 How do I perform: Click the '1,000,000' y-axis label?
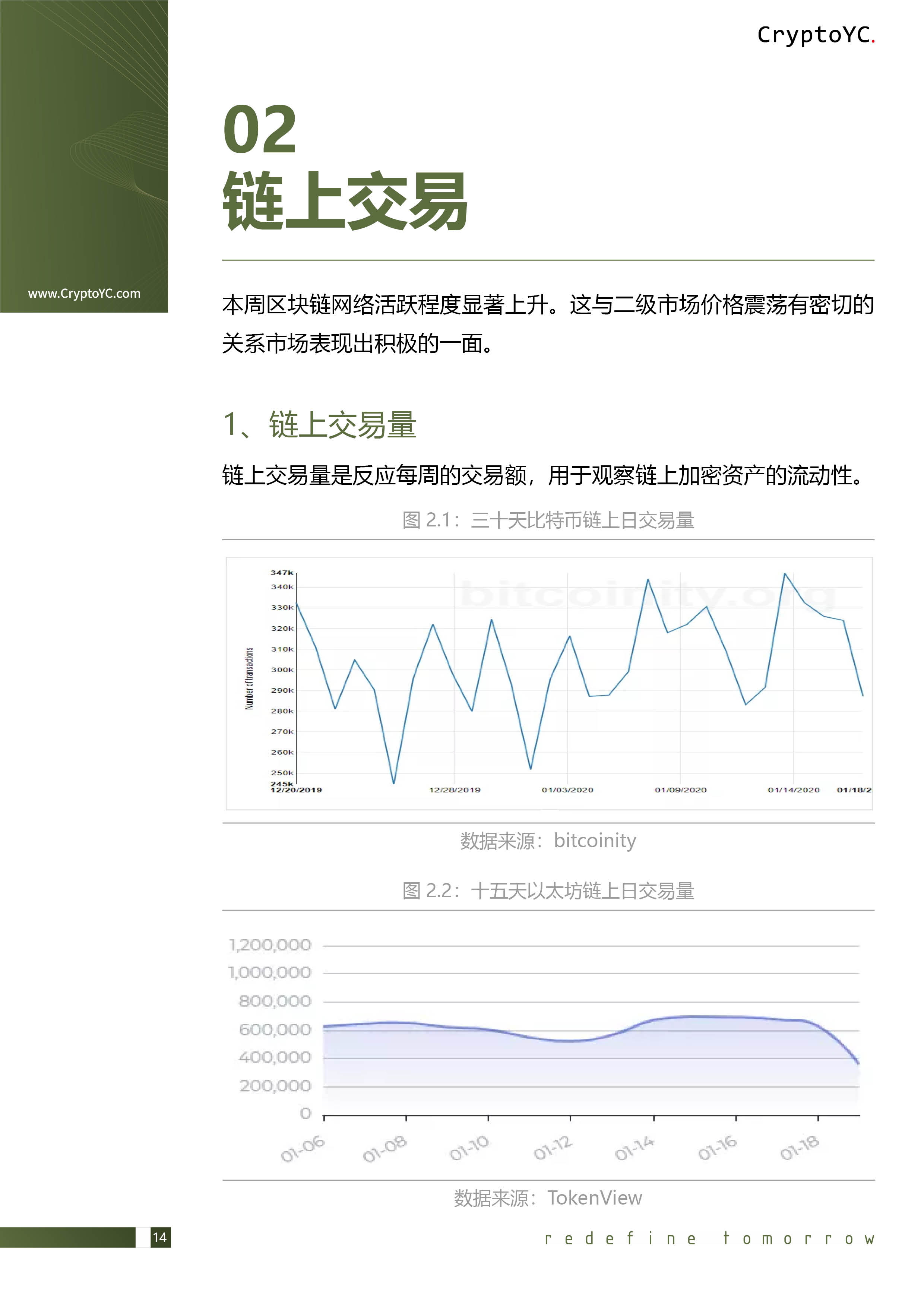[270, 973]
